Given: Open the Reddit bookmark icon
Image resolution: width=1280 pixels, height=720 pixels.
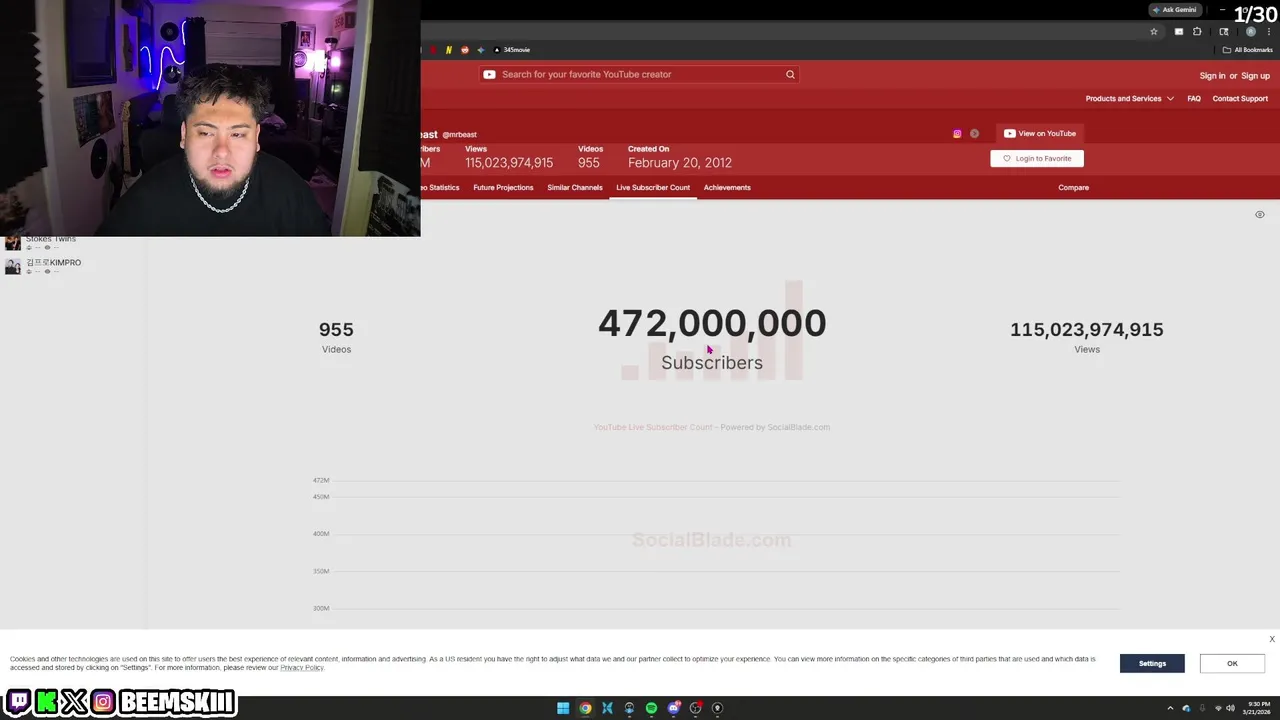Looking at the screenshot, I should (464, 50).
